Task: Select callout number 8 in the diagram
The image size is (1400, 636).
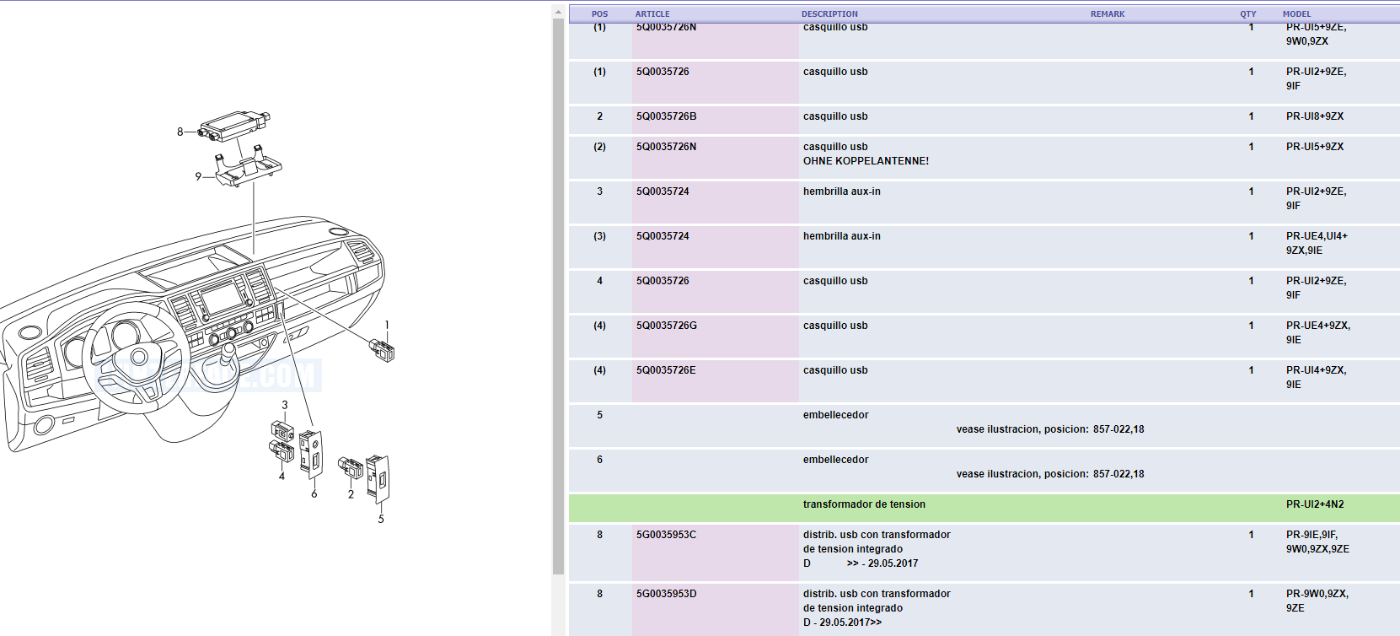Action: [x=181, y=132]
